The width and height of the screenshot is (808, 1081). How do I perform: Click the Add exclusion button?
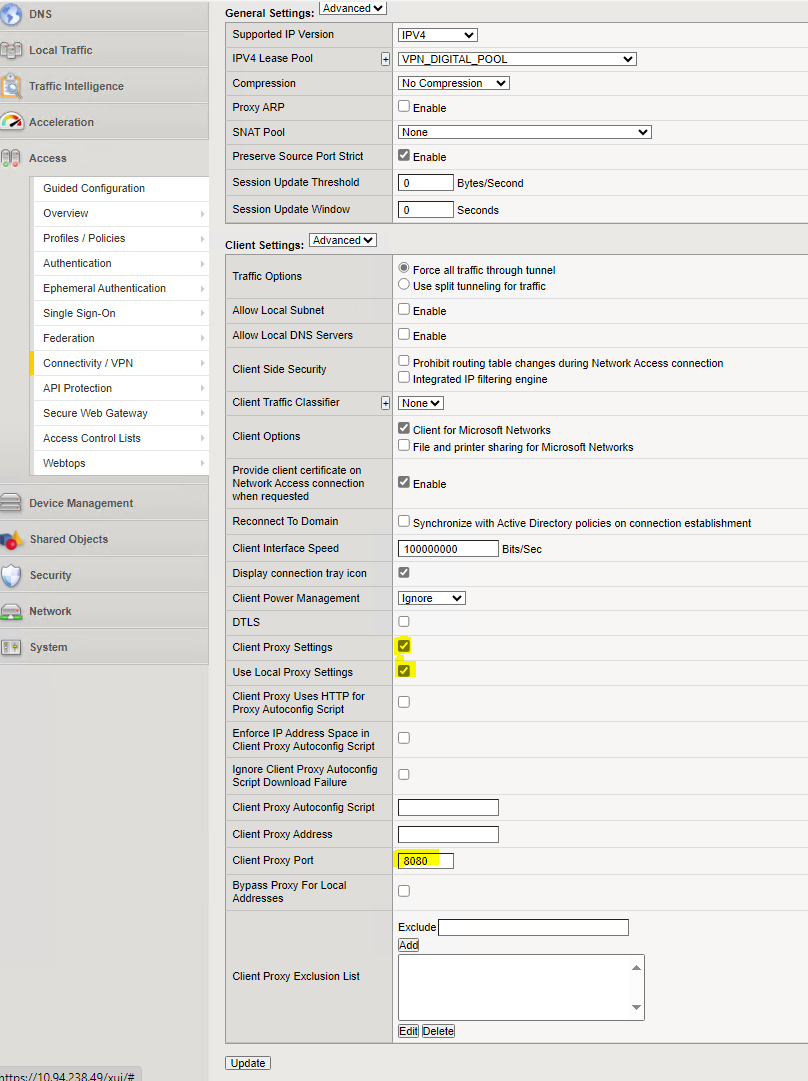click(408, 945)
